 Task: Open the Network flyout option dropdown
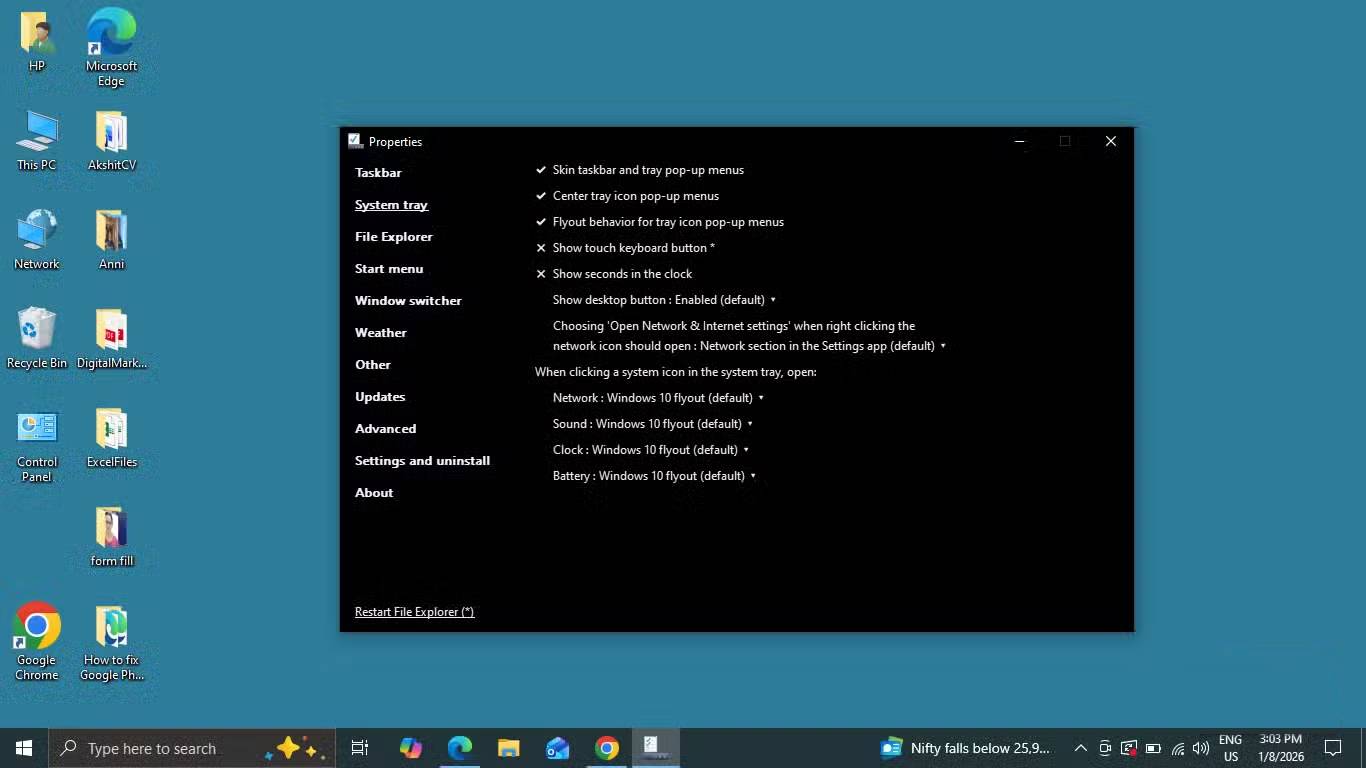click(x=658, y=398)
